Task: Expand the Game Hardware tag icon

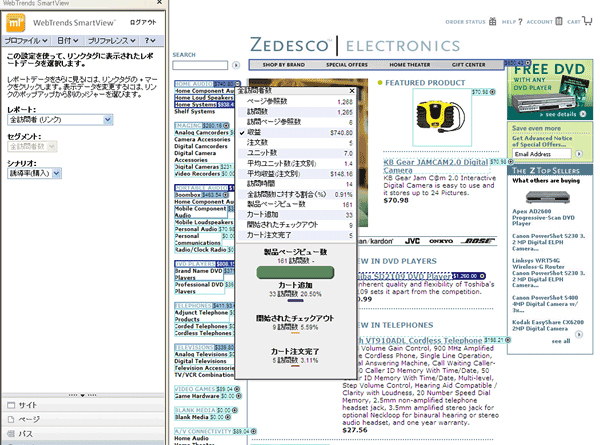Action: (x=239, y=396)
